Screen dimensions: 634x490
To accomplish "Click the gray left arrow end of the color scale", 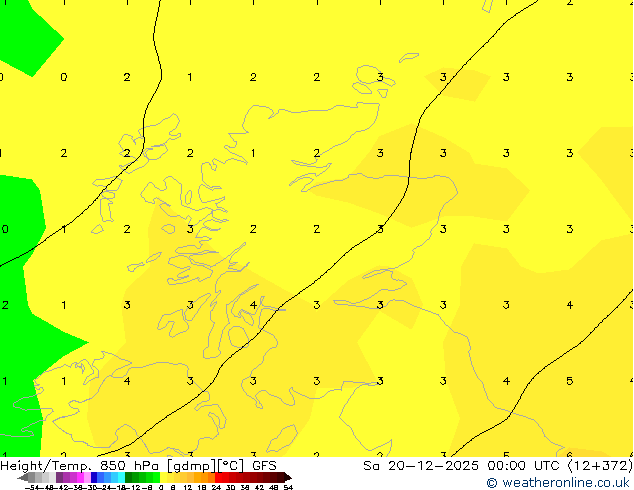I will coord(23,477).
